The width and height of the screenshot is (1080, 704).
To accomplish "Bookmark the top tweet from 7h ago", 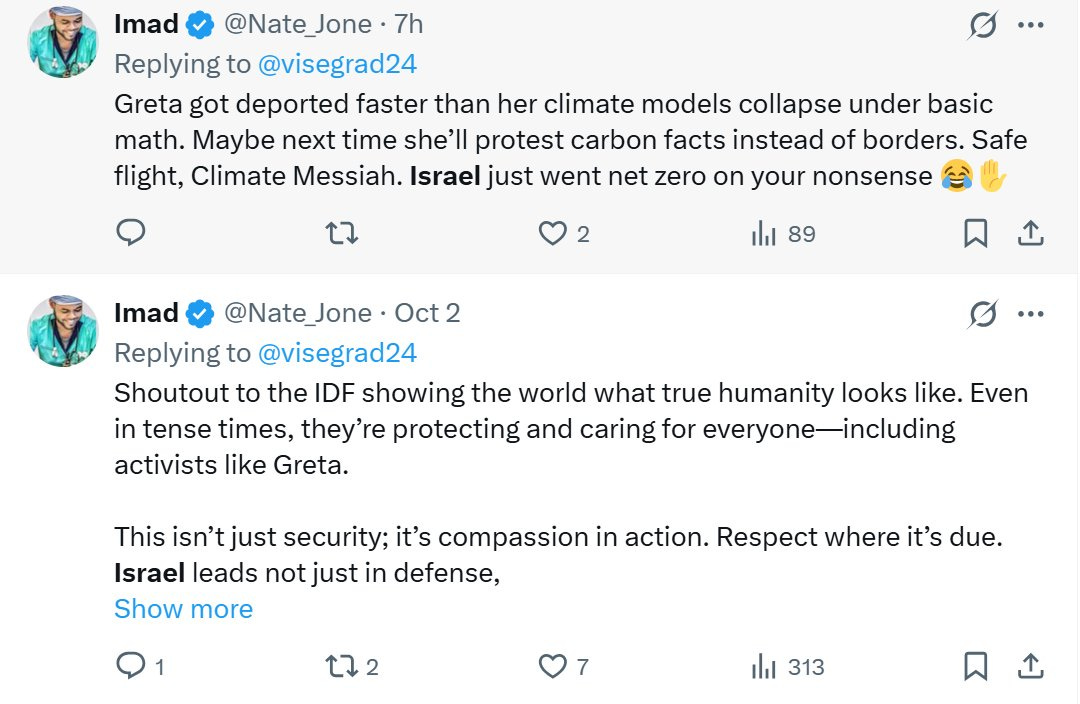I will pos(975,234).
